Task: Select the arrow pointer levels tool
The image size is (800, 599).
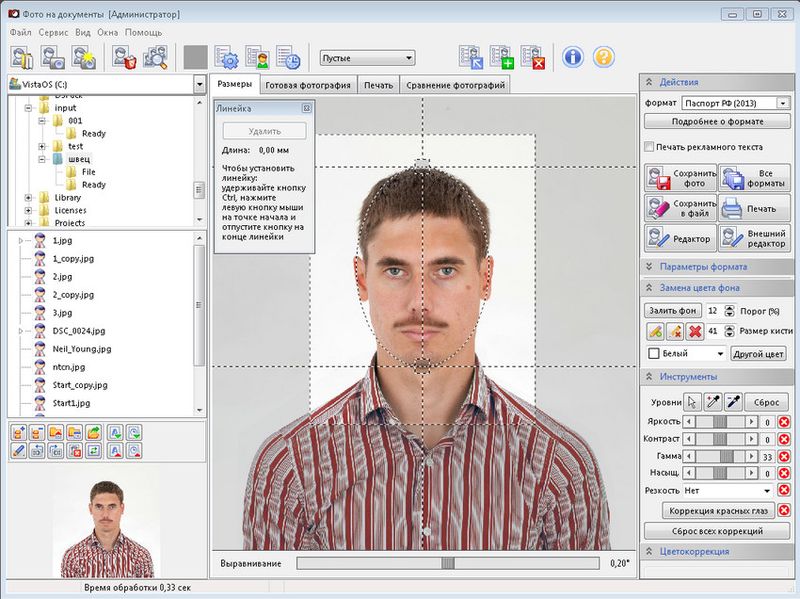Action: [692, 402]
